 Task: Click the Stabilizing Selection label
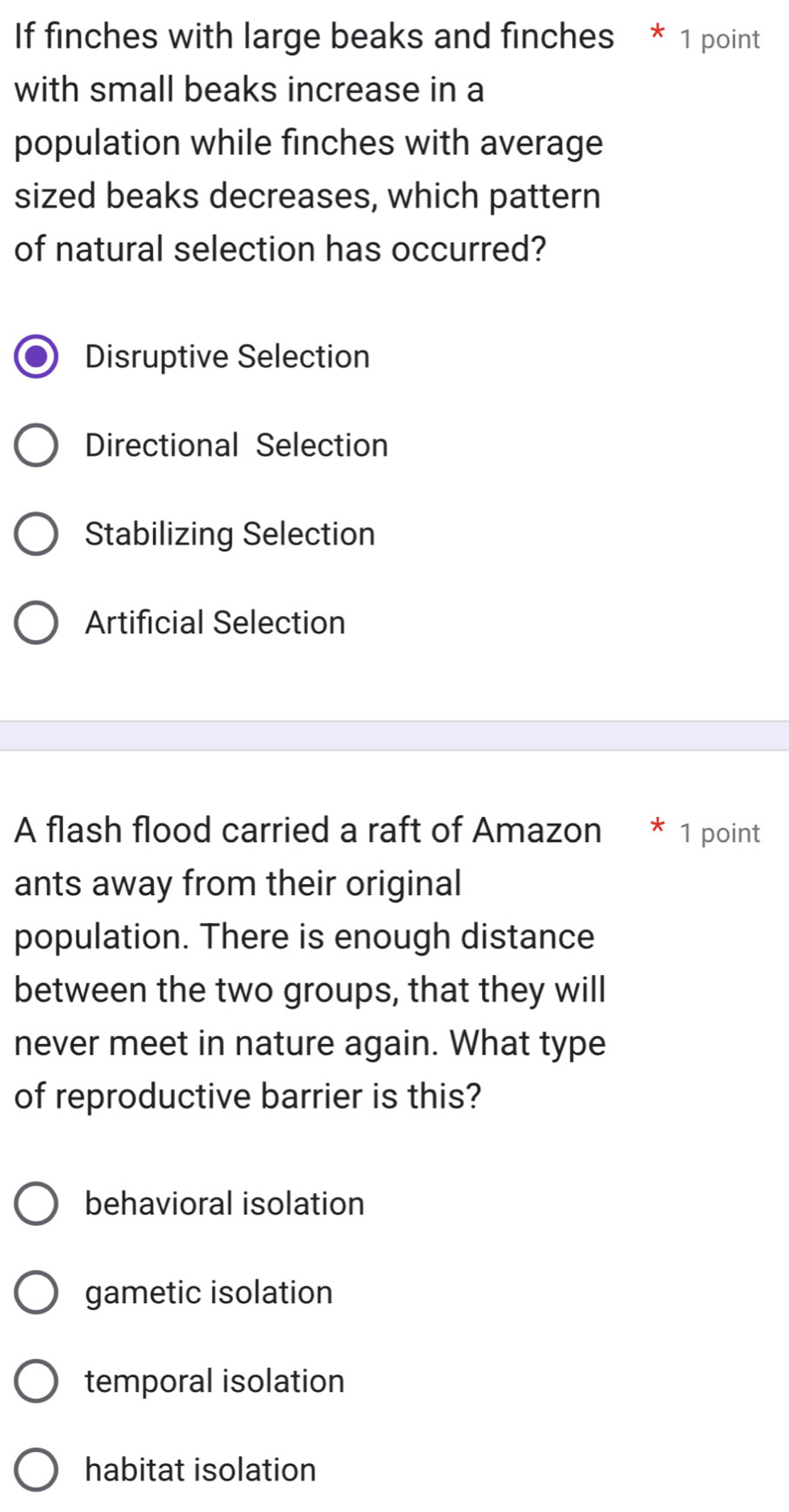point(229,534)
